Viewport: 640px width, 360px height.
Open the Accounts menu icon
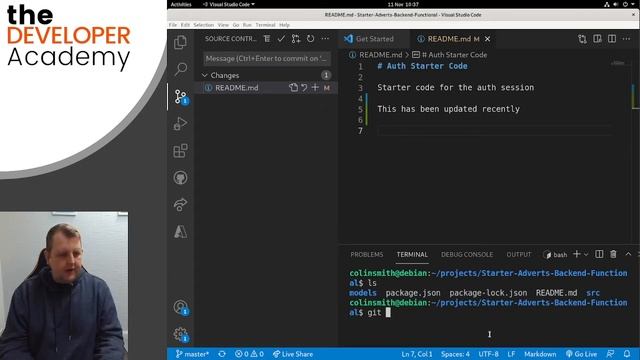click(x=180, y=307)
